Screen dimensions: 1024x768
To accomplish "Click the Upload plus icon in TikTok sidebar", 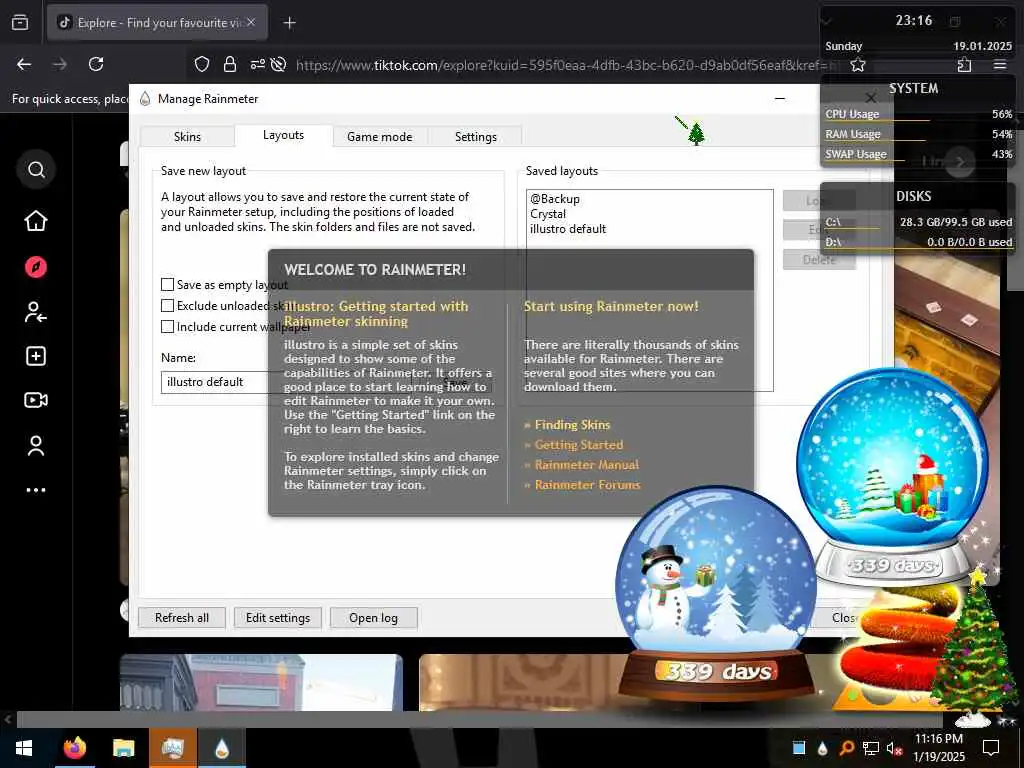I will pos(36,356).
